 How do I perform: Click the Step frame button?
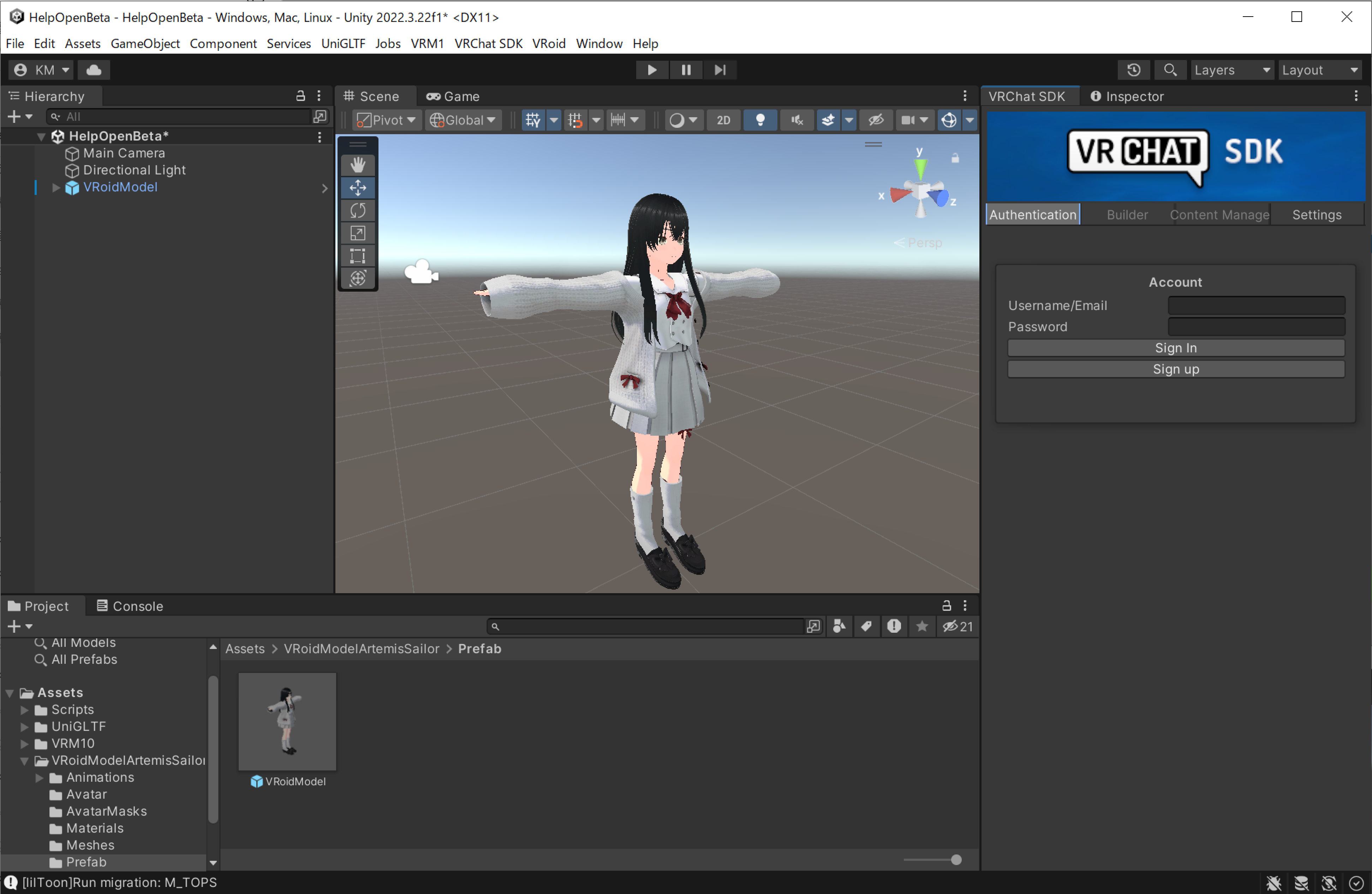(720, 70)
